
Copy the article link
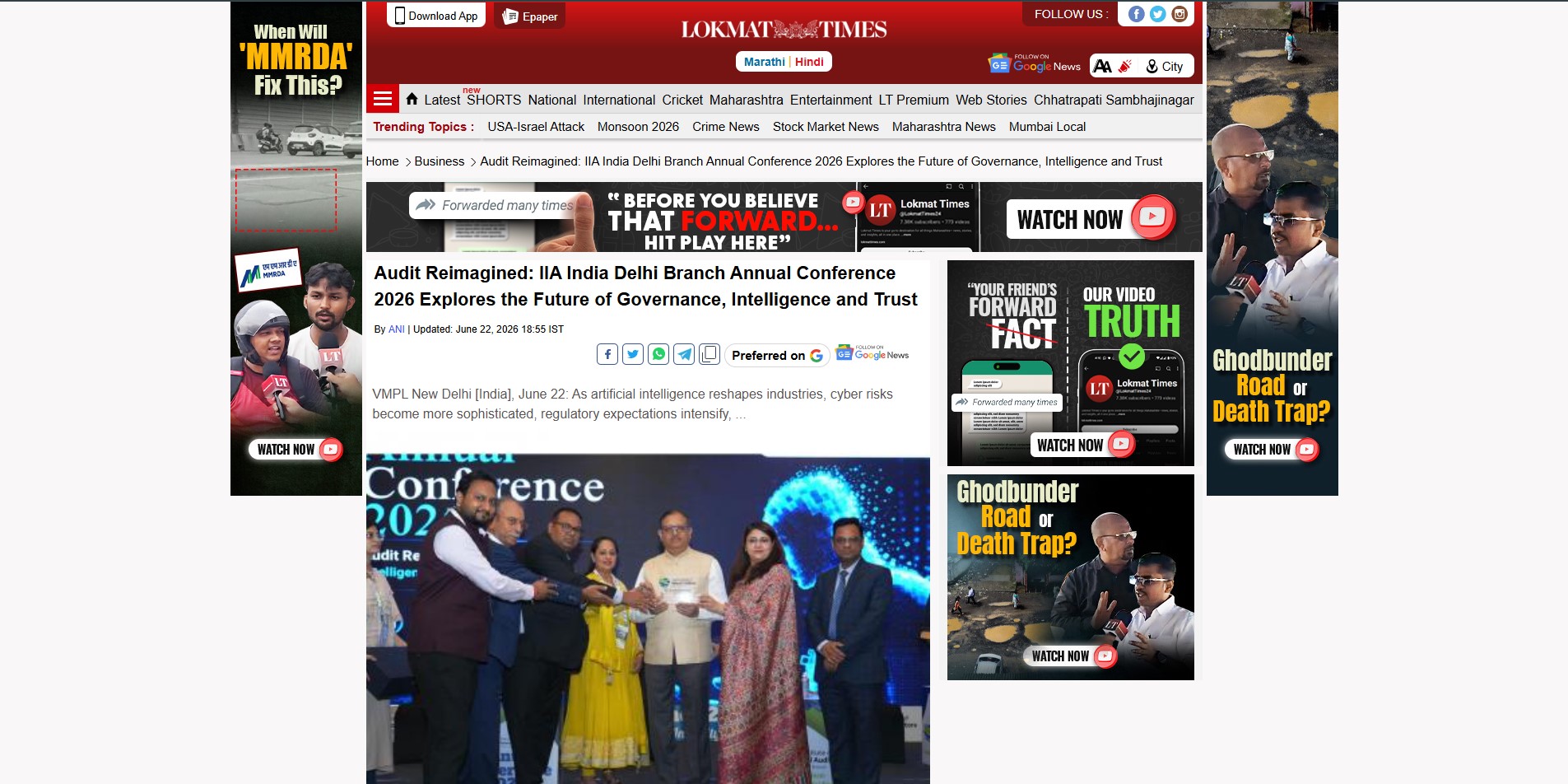710,354
